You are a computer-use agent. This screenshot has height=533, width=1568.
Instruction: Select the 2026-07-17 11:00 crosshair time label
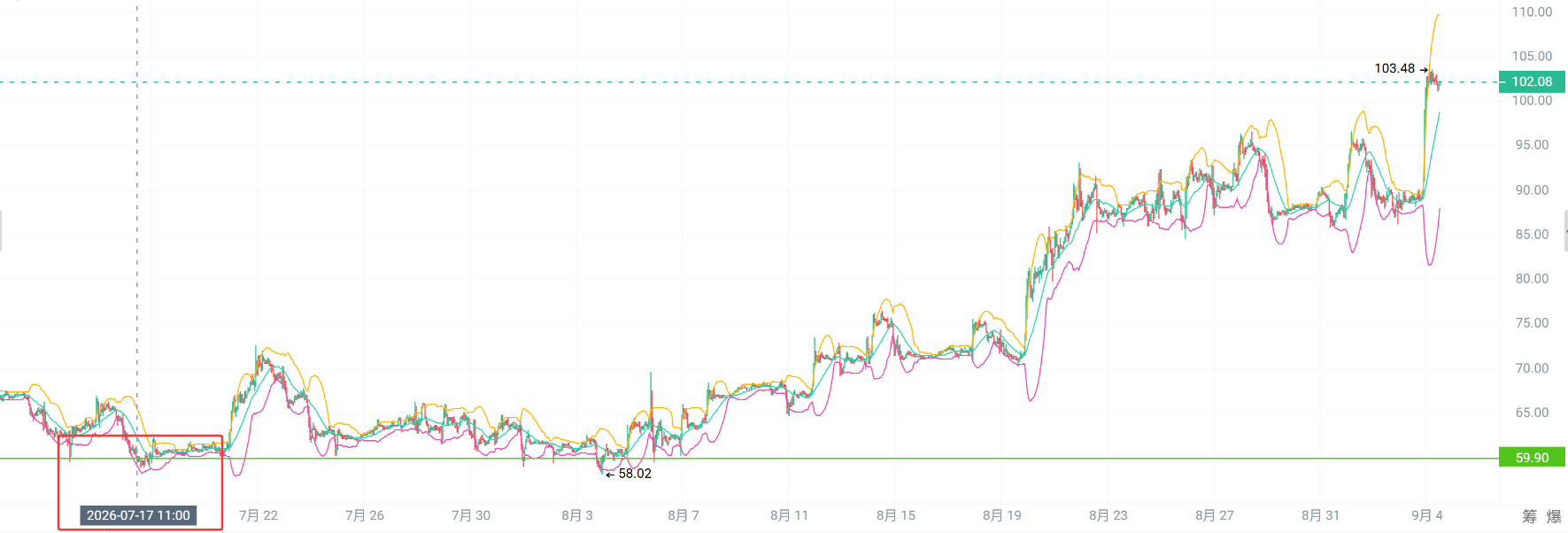(138, 515)
